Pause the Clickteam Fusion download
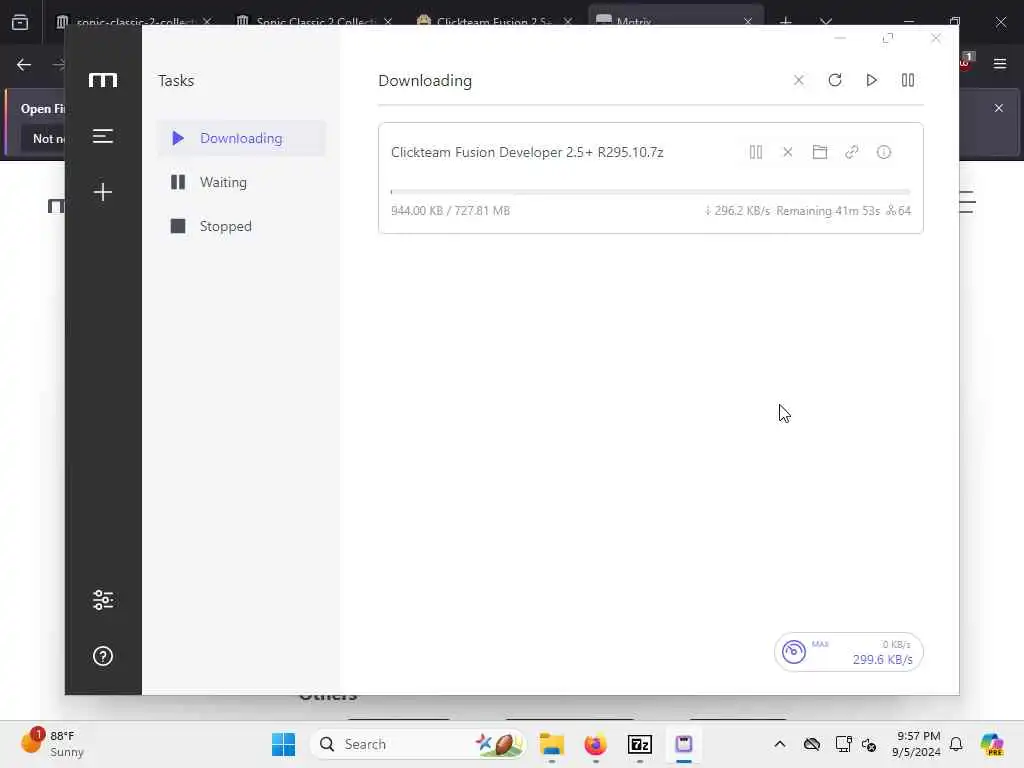Viewport: 1024px width, 768px height. click(756, 152)
